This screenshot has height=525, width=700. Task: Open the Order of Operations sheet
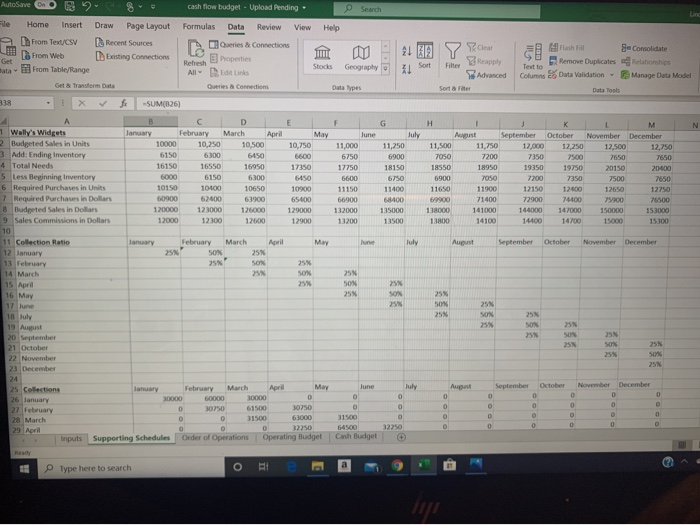(215, 438)
